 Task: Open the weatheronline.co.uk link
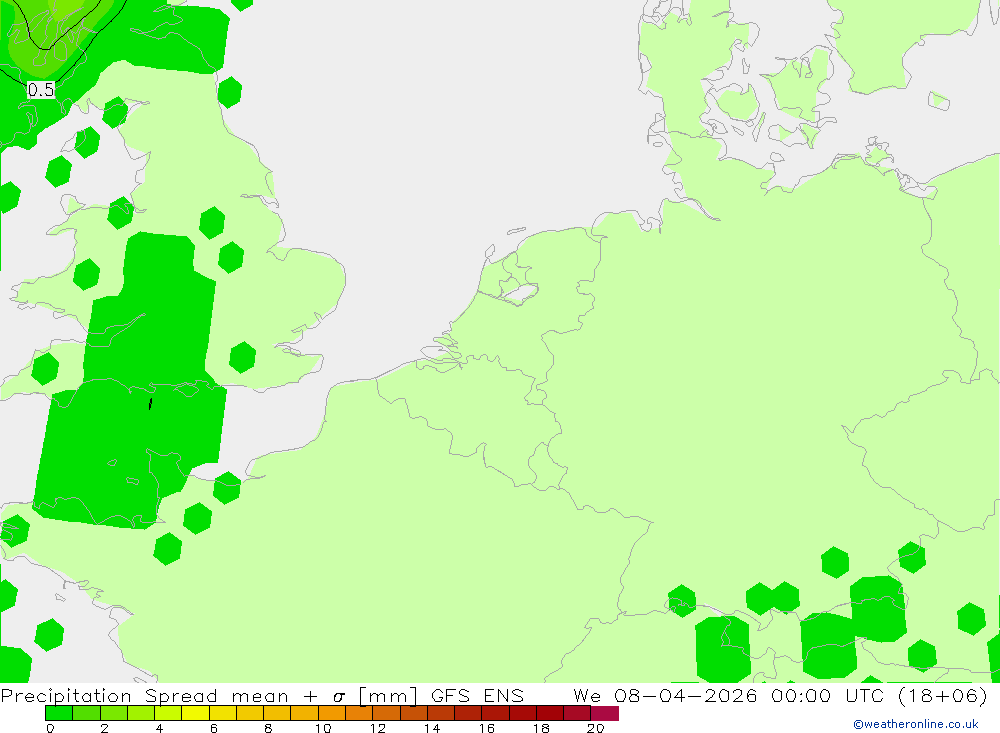tap(916, 724)
